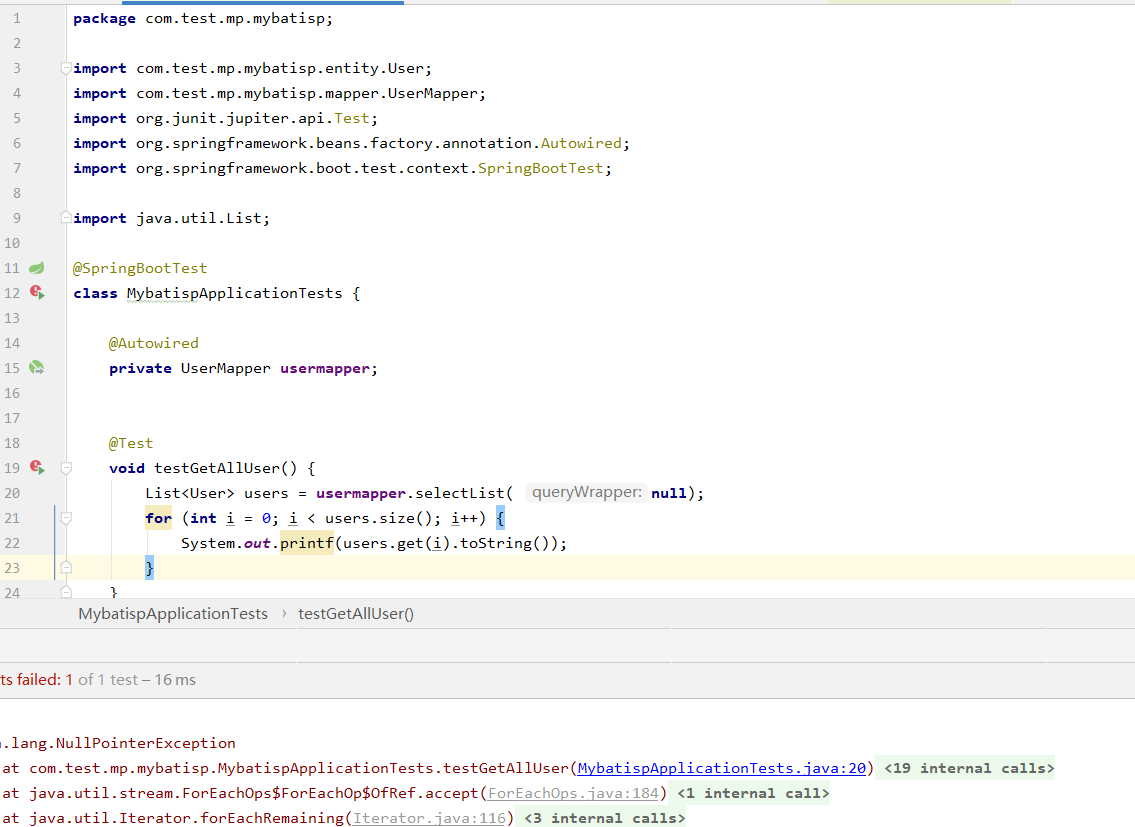
Task: Click the users.size() call in the loop condition
Action: (379, 518)
